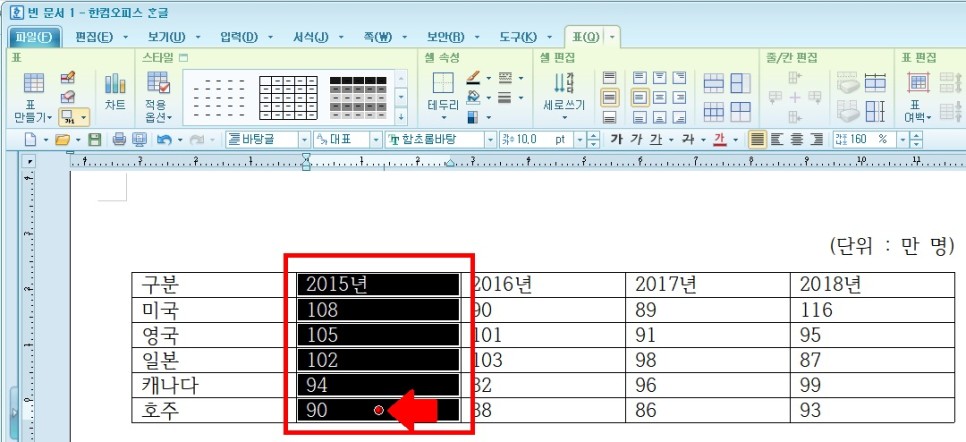Click the table cell containing 116
Viewport: 966px width, 442px height.
coord(872,310)
